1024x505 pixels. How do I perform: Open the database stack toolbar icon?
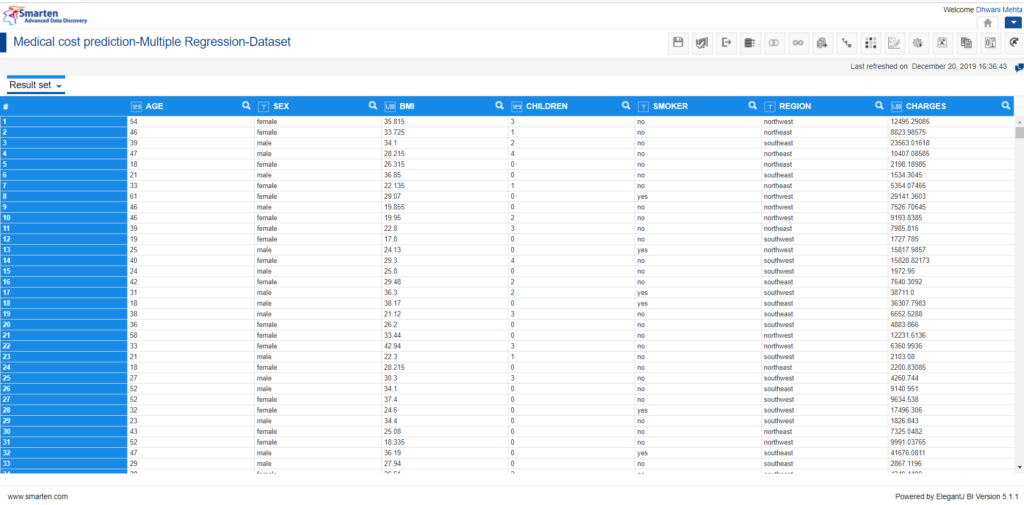click(x=750, y=42)
